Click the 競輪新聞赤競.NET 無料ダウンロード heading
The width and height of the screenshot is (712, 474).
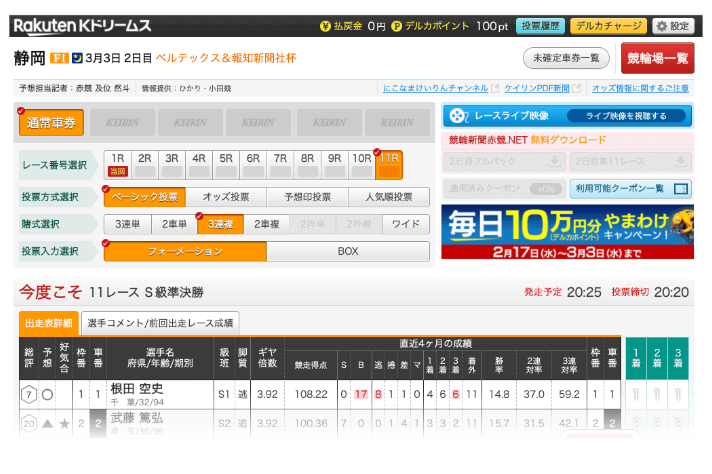[x=528, y=140]
